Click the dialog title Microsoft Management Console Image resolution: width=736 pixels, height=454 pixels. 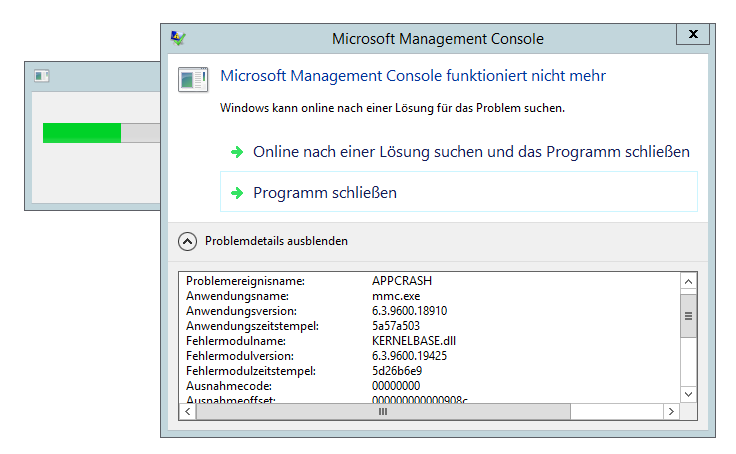tap(438, 38)
